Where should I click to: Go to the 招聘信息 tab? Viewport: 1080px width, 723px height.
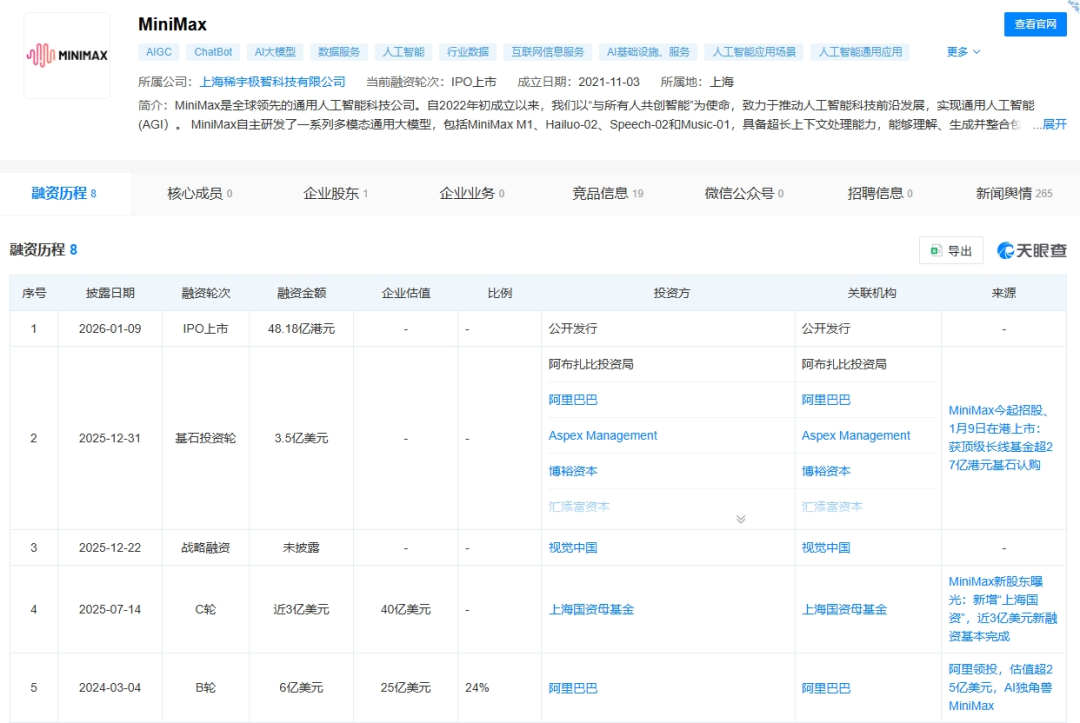[879, 194]
